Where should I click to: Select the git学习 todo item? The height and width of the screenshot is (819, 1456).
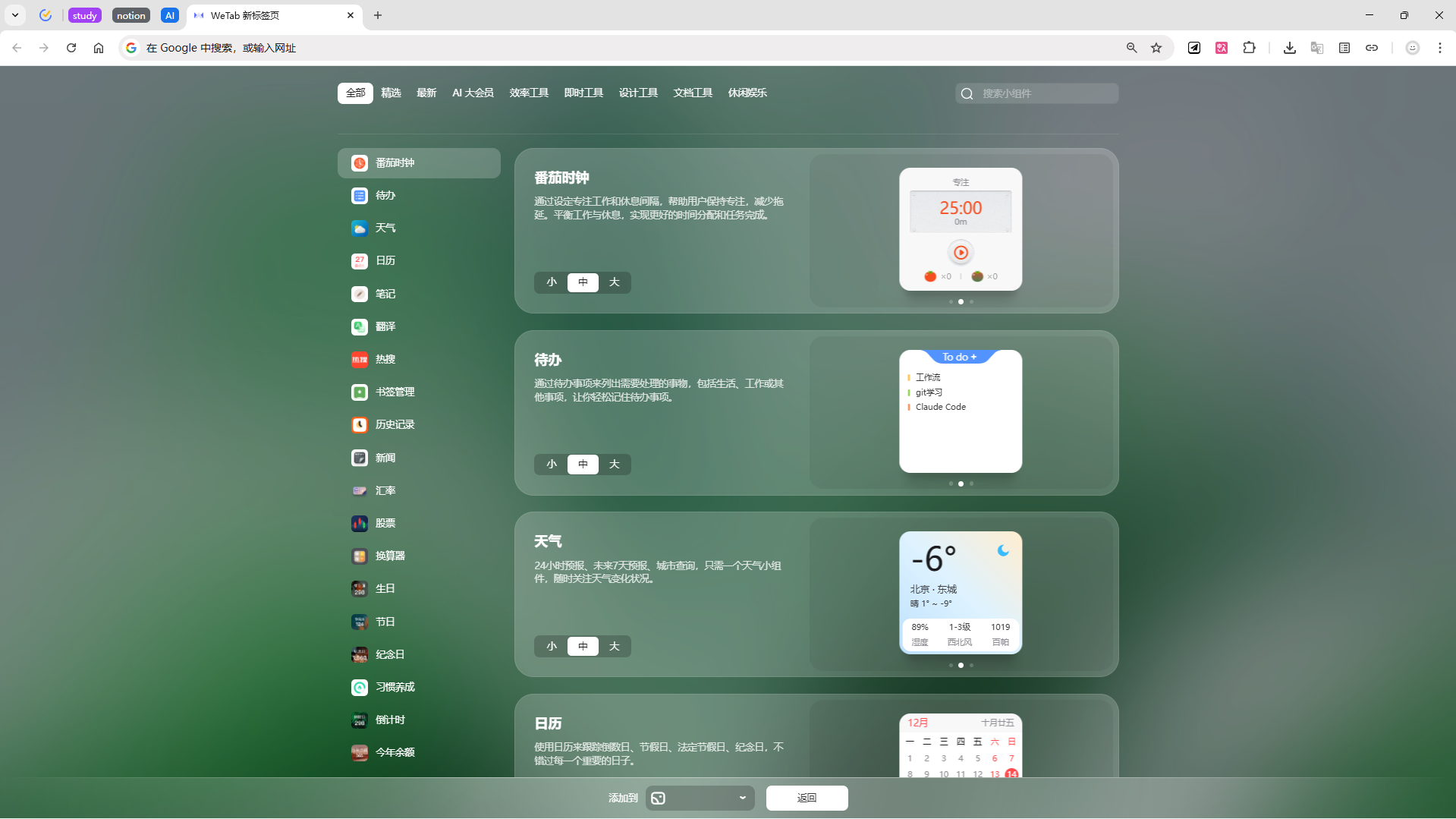pyautogui.click(x=929, y=393)
